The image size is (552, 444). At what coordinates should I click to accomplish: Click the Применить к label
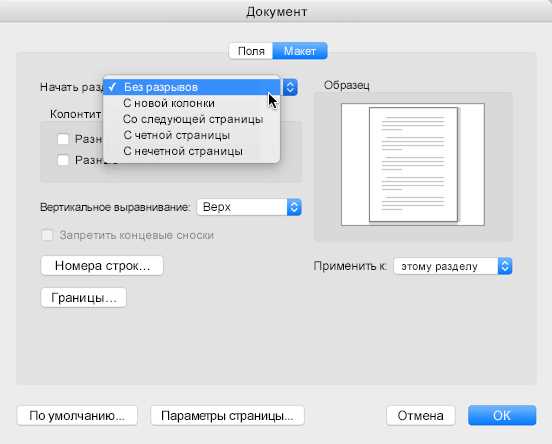[350, 266]
